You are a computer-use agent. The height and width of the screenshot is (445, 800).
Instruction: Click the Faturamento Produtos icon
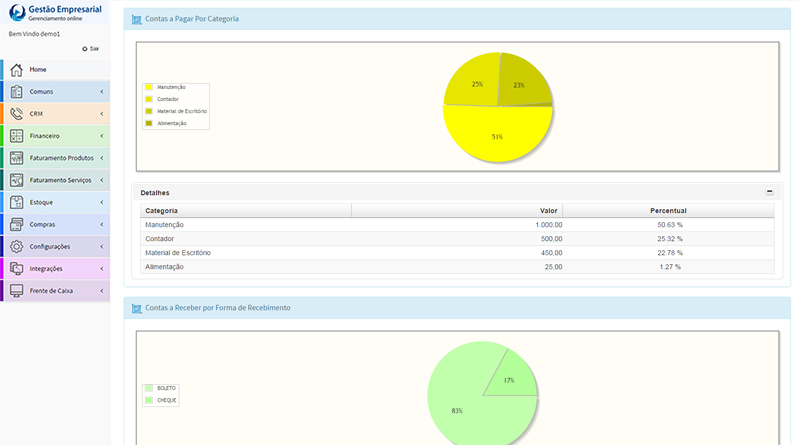click(x=16, y=158)
